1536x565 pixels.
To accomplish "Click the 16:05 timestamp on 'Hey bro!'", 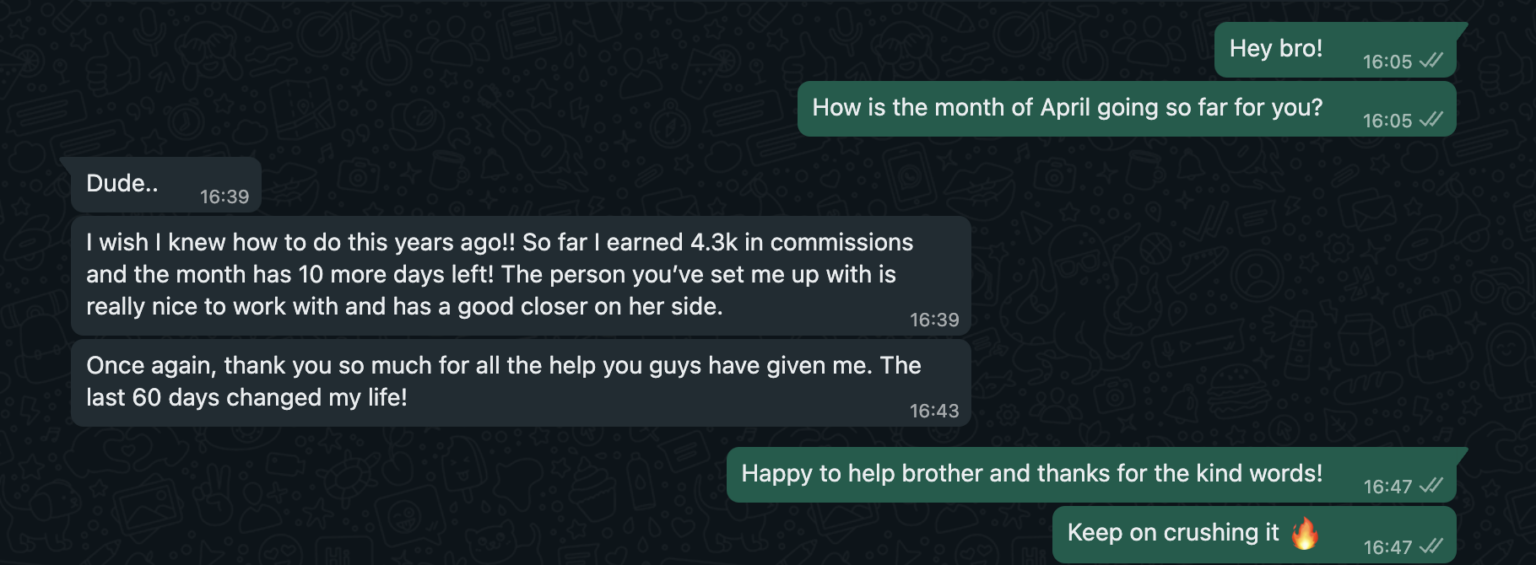I will click(1387, 62).
